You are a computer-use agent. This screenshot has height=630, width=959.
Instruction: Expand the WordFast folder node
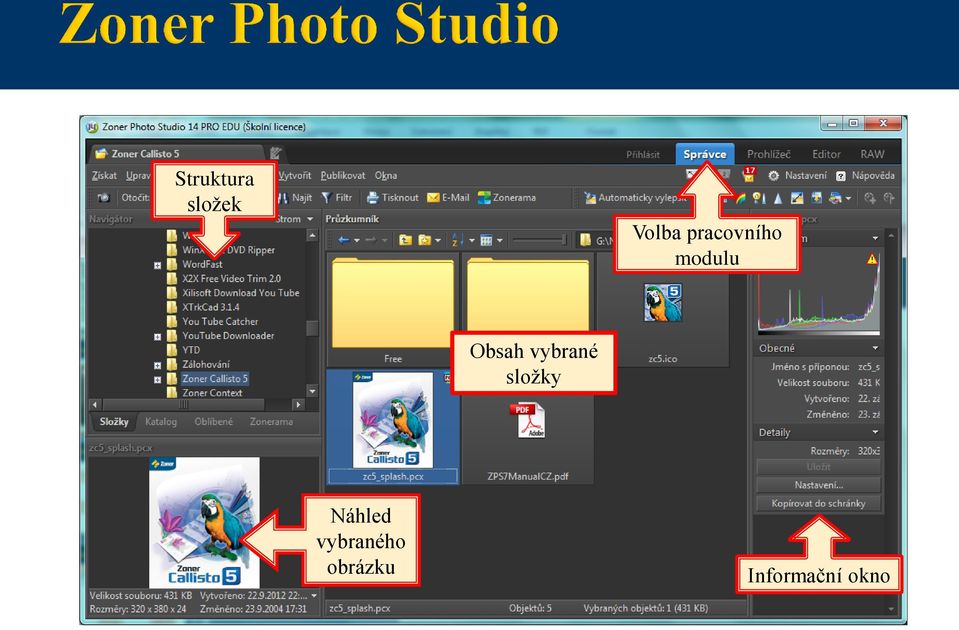pyautogui.click(x=157, y=265)
